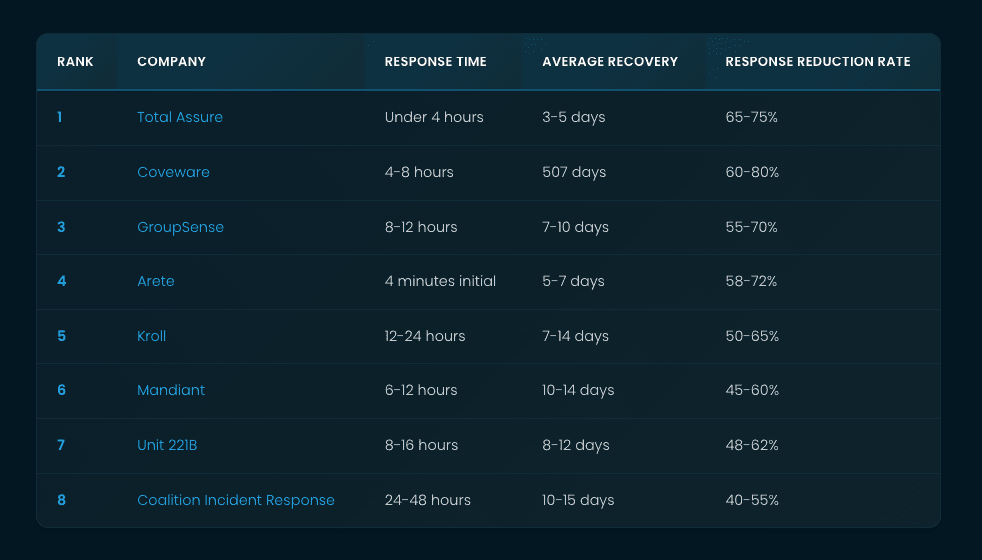Click rank number 1 in Total Assure row
This screenshot has width=982, height=560.
click(x=59, y=117)
